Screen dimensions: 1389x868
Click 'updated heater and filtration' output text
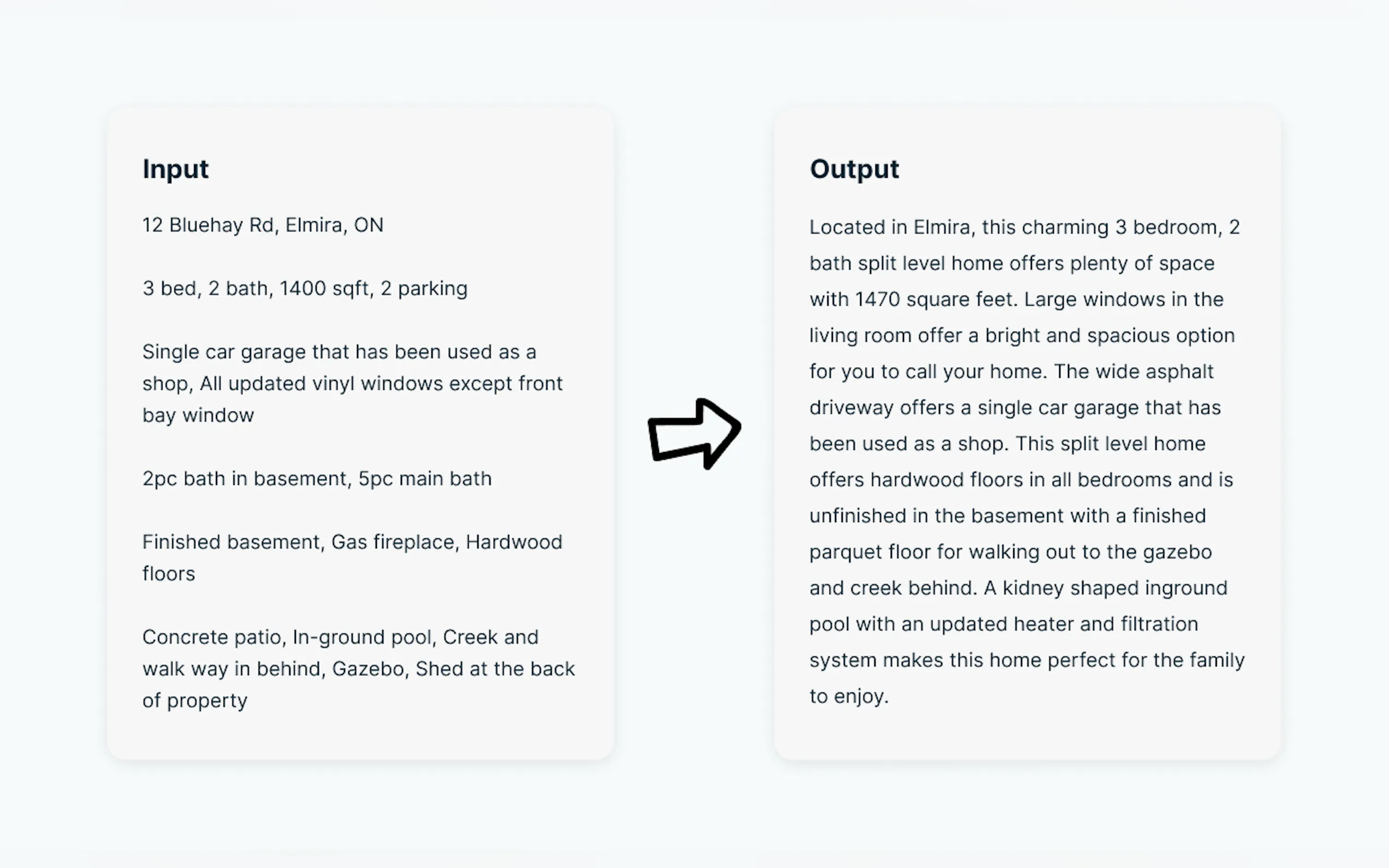pyautogui.click(x=1064, y=625)
